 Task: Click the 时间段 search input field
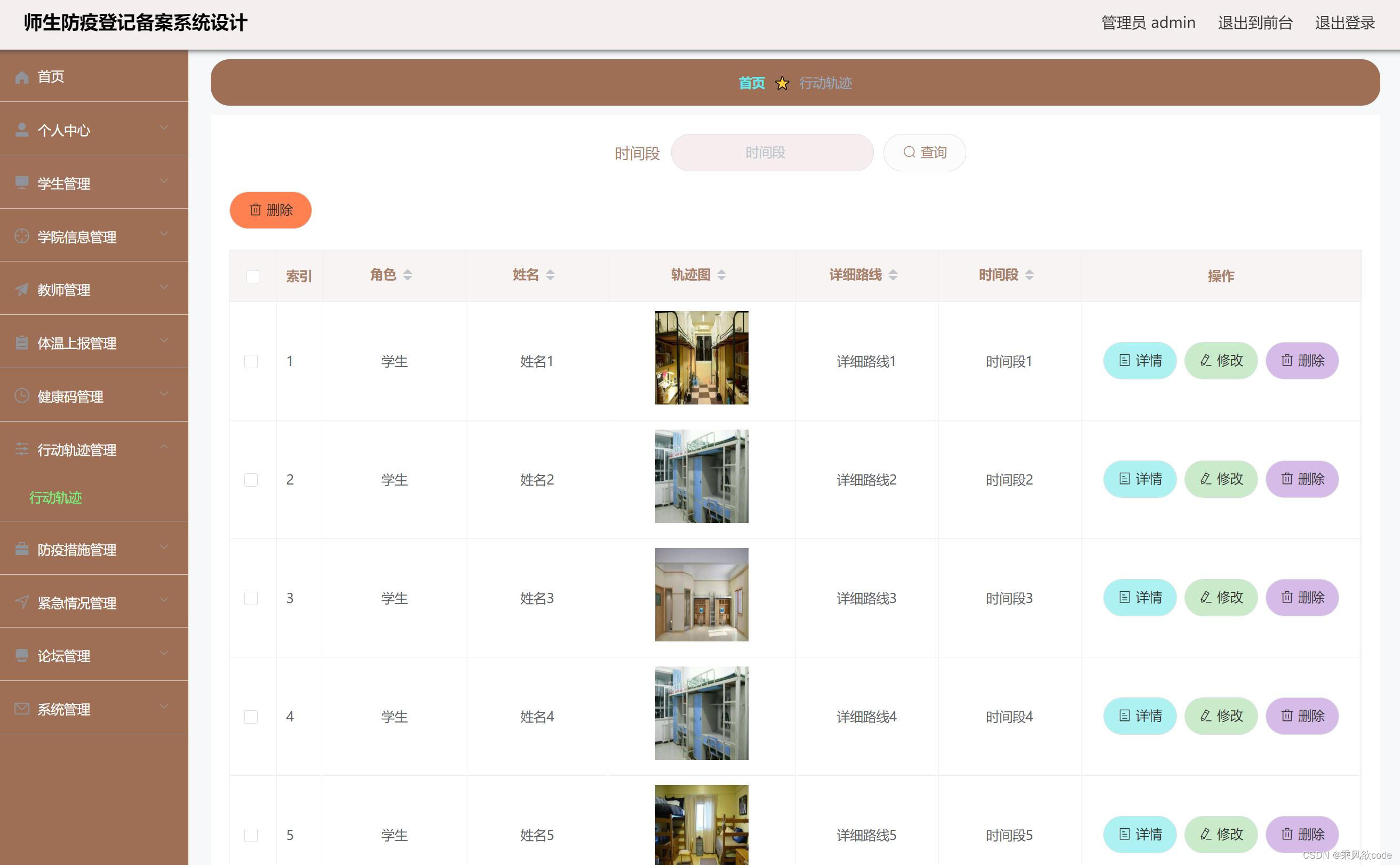pos(771,153)
